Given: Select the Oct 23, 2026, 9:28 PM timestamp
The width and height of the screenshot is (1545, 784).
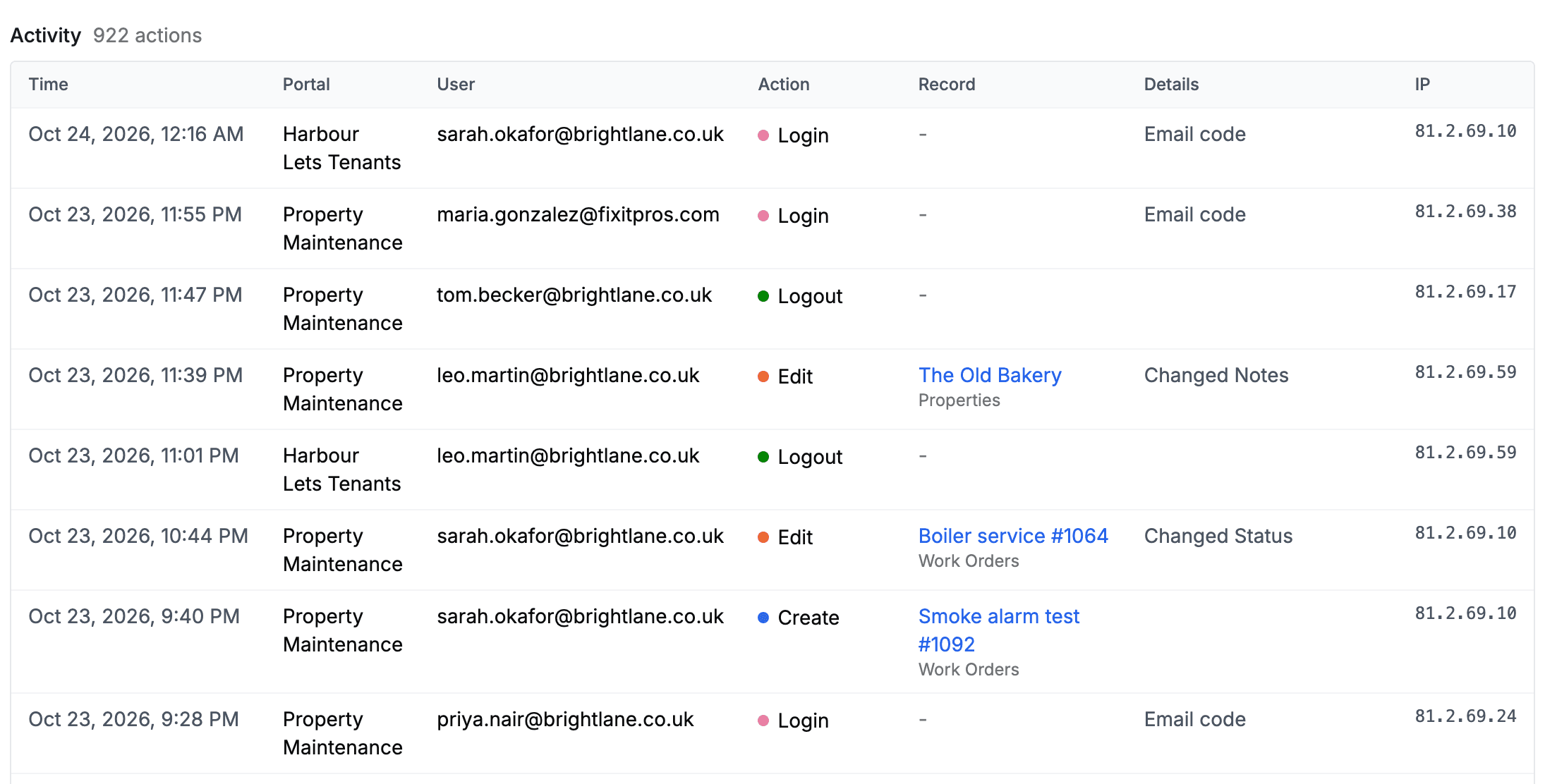Looking at the screenshot, I should 134,719.
